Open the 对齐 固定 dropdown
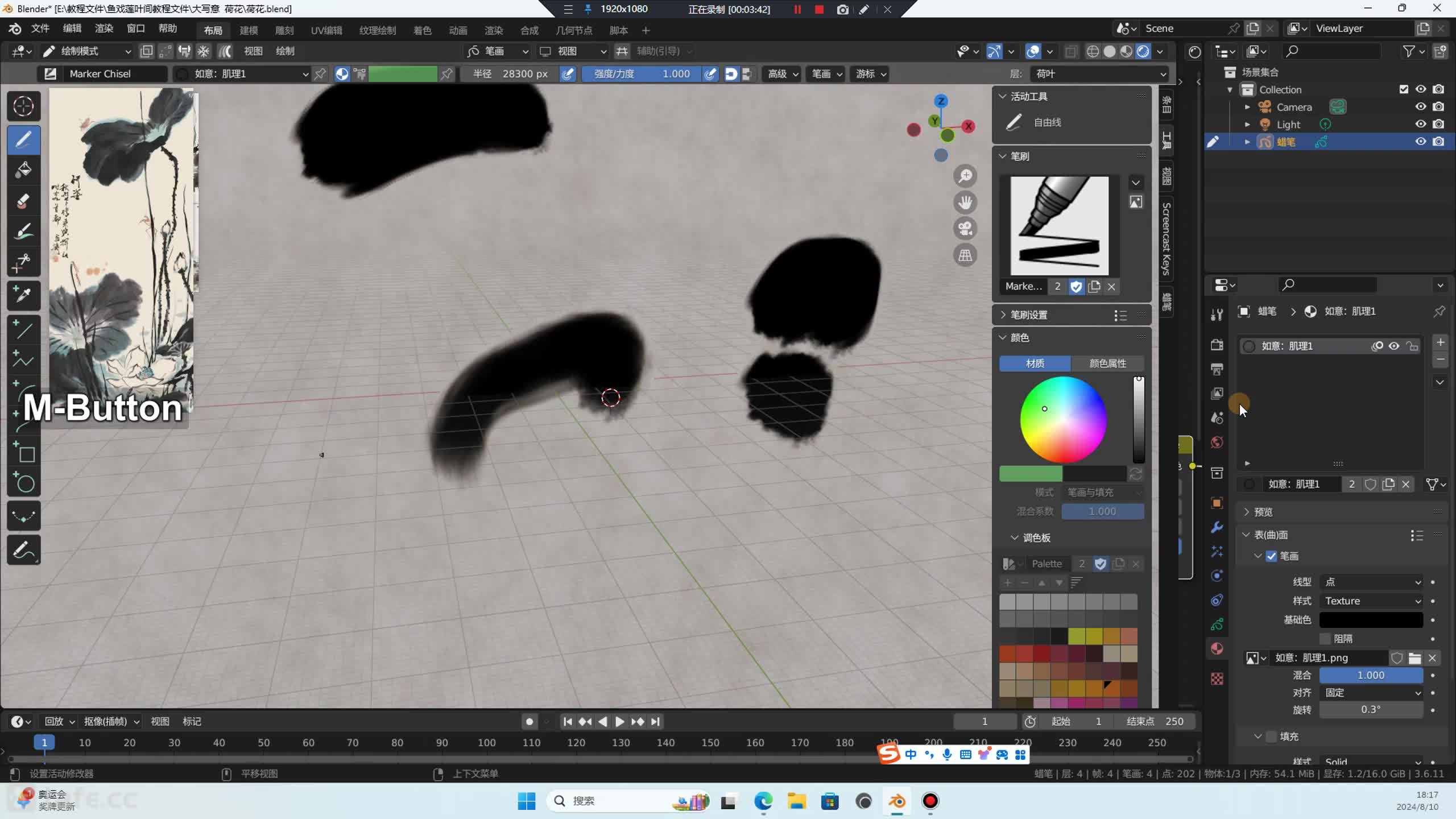 click(x=1371, y=693)
